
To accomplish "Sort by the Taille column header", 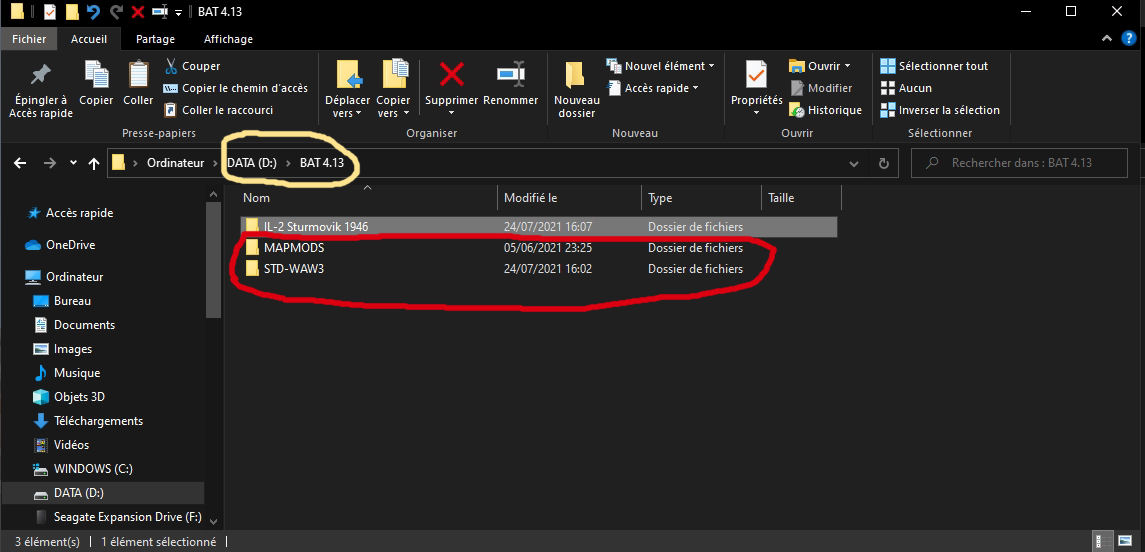I will coord(801,198).
